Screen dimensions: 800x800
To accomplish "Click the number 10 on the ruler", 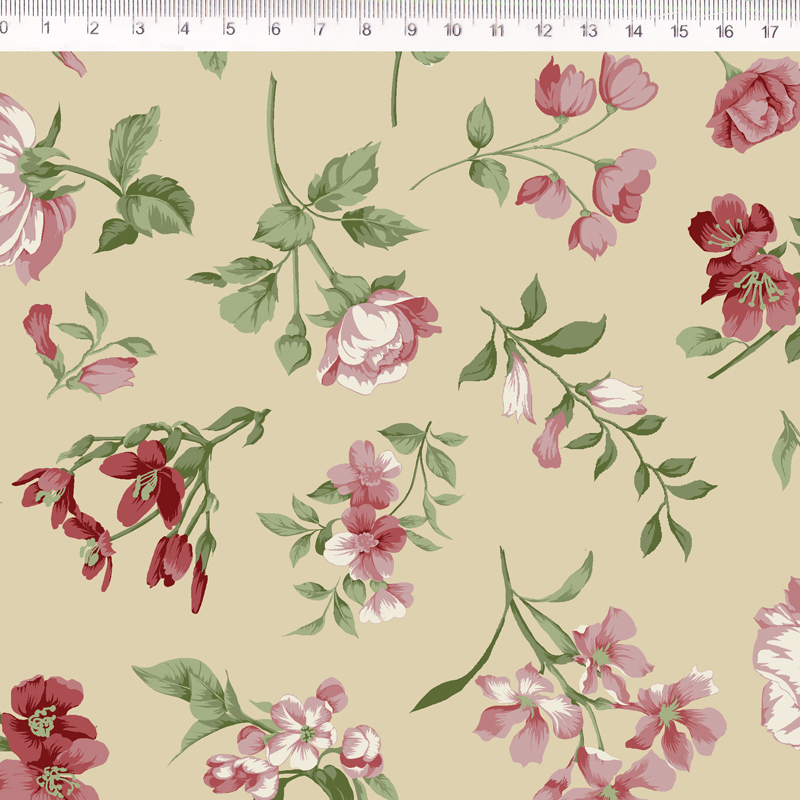I will pos(452,30).
